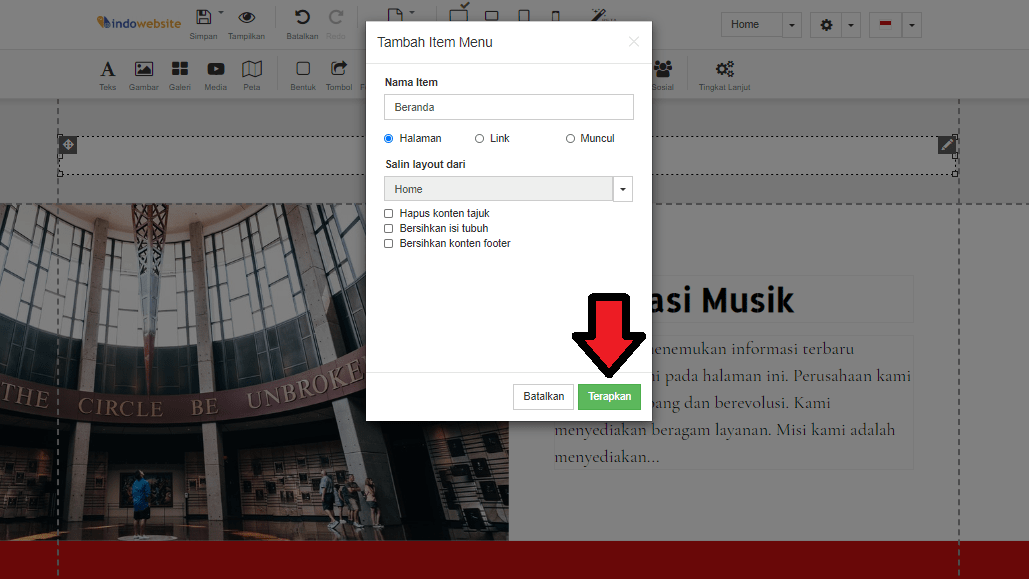
Task: Select the Gambar image tool
Action: pos(144,69)
